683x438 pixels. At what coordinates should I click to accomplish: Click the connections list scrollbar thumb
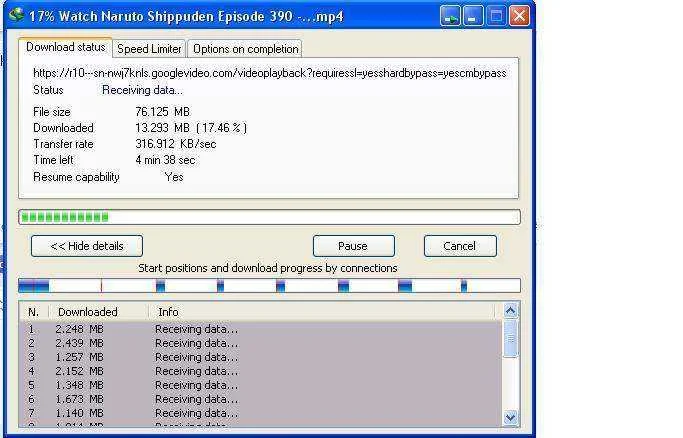coord(511,338)
